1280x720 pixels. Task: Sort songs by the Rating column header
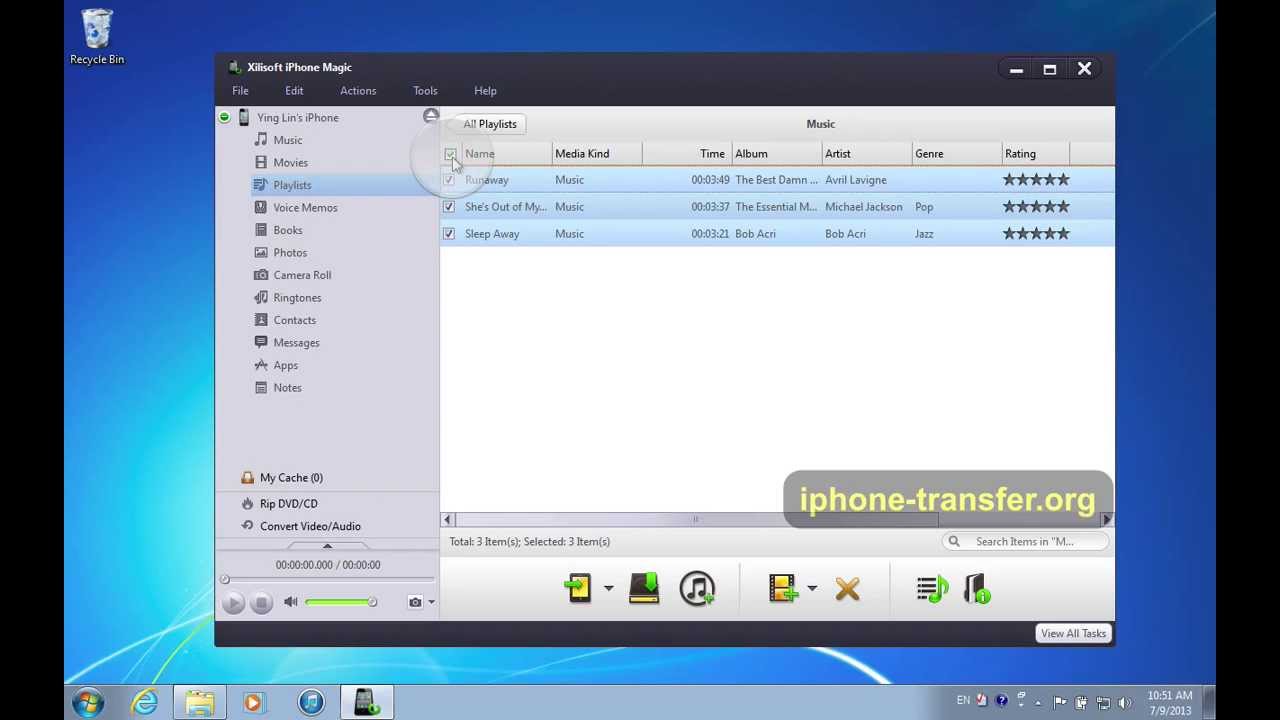pyautogui.click(x=1035, y=154)
